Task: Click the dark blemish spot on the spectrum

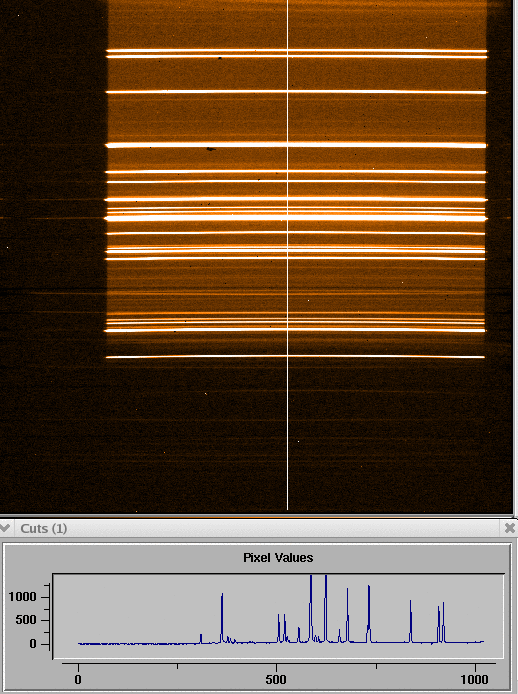Action: tap(211, 149)
